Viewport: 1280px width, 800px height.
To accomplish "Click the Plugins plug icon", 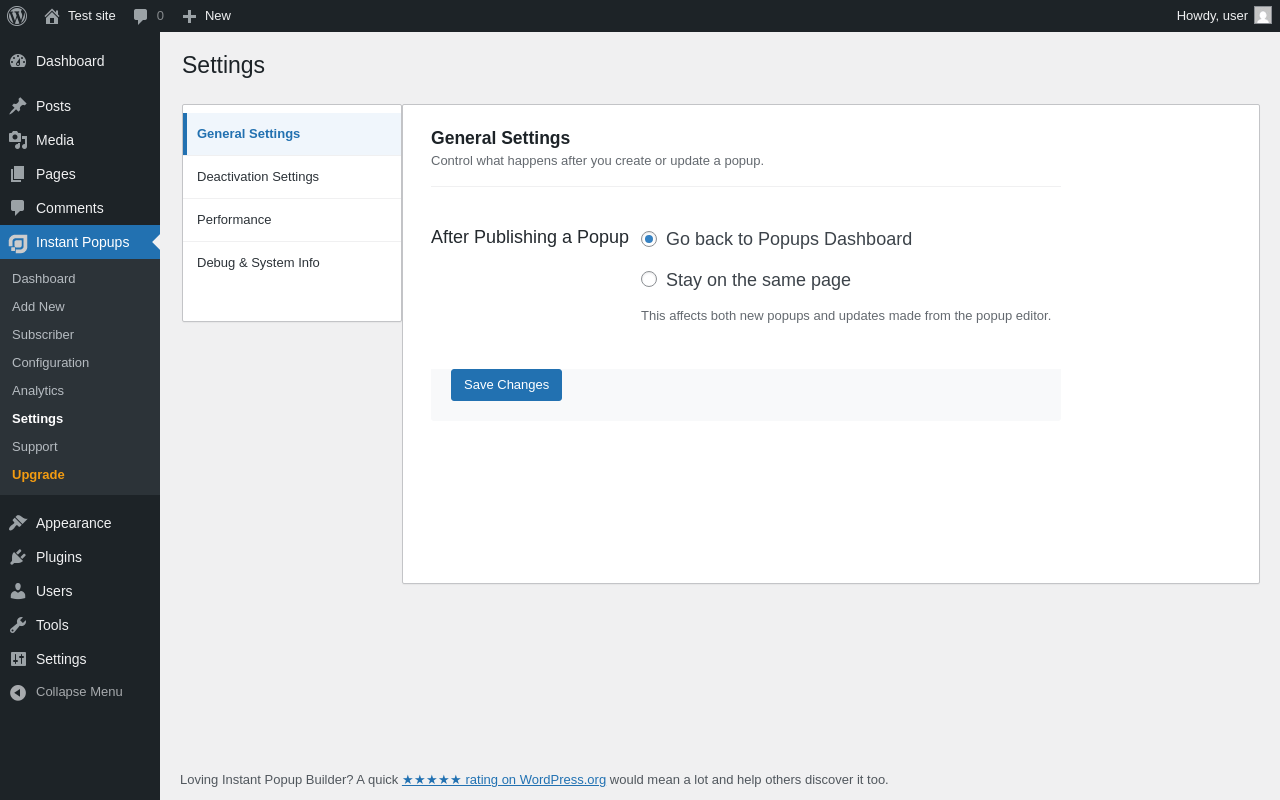I will [18, 557].
